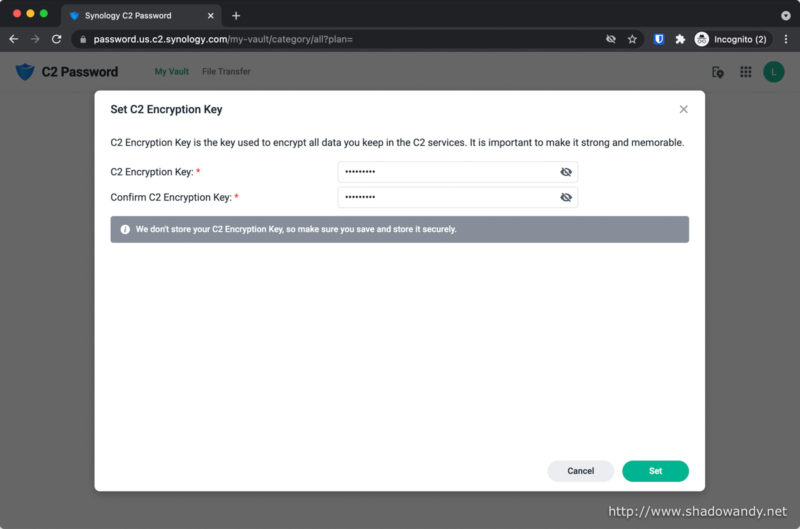Click the address bar URL

tap(223, 39)
